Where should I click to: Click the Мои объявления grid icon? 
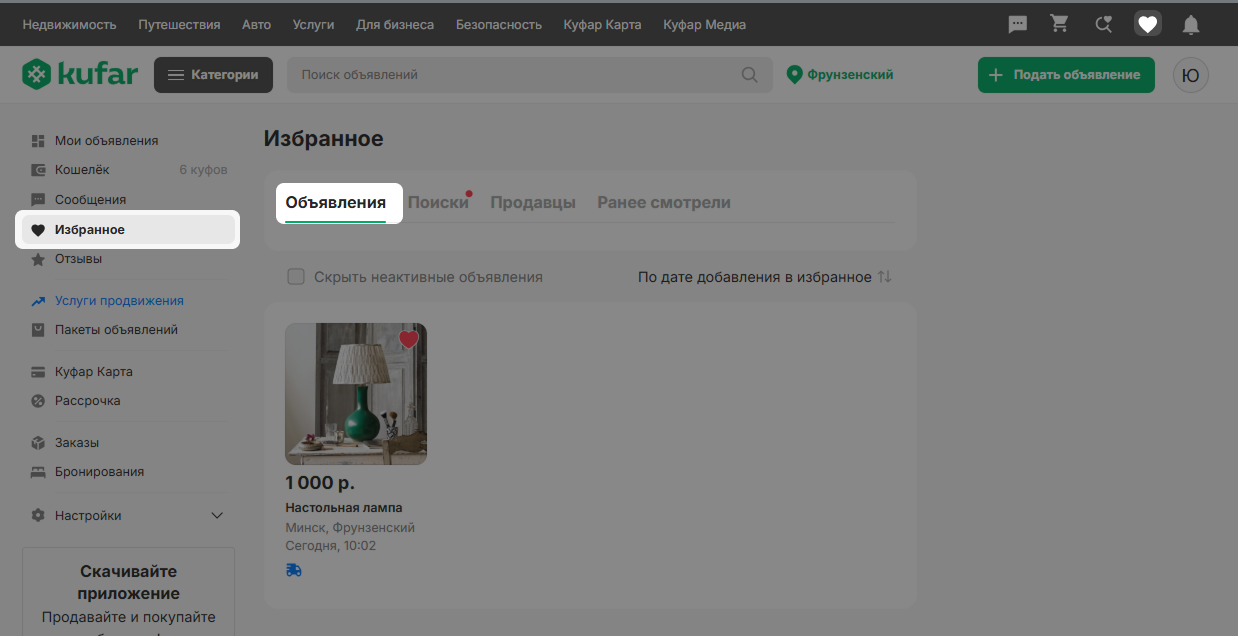pos(38,141)
